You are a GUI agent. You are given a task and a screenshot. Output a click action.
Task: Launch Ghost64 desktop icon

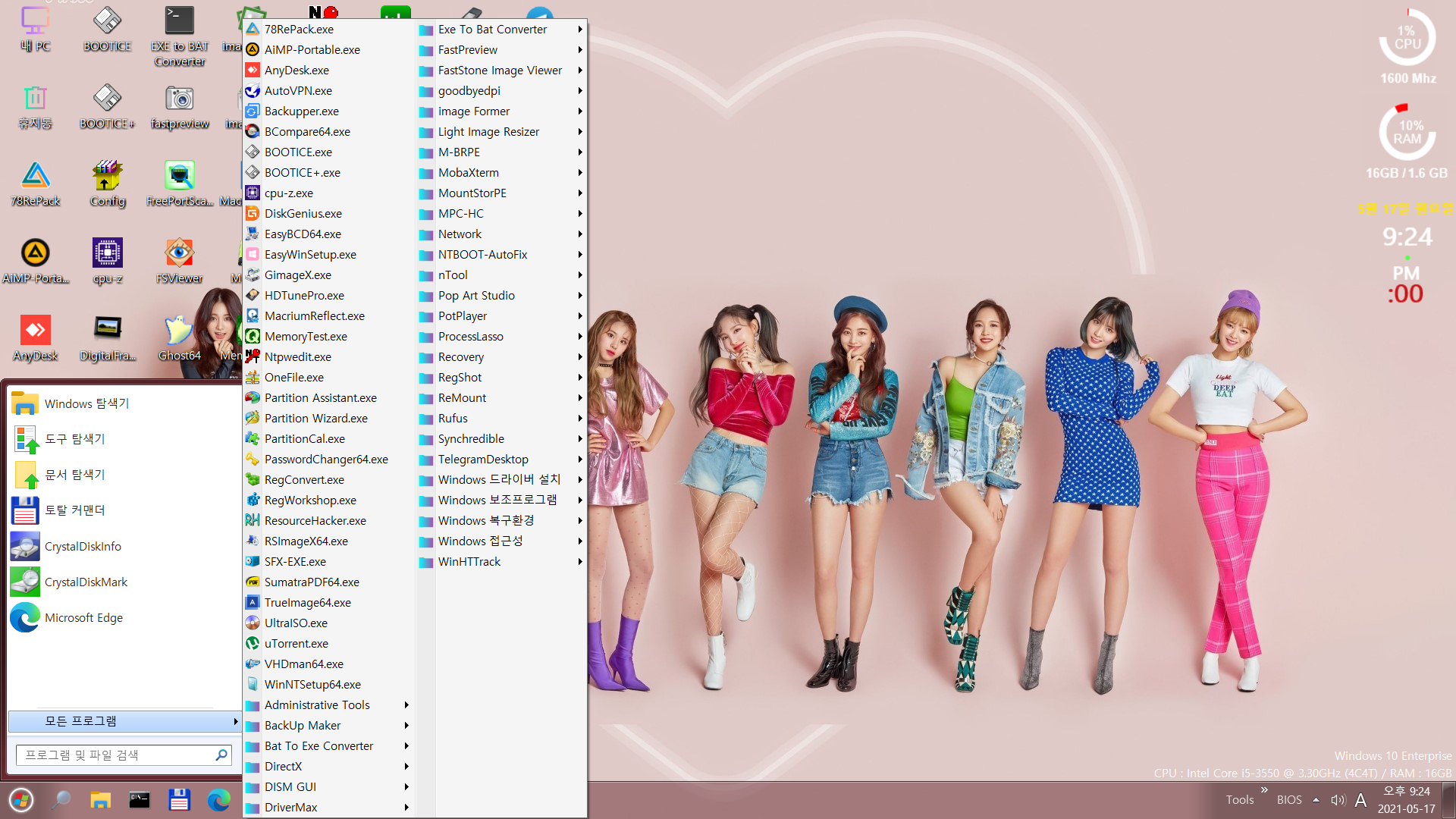[x=180, y=340]
